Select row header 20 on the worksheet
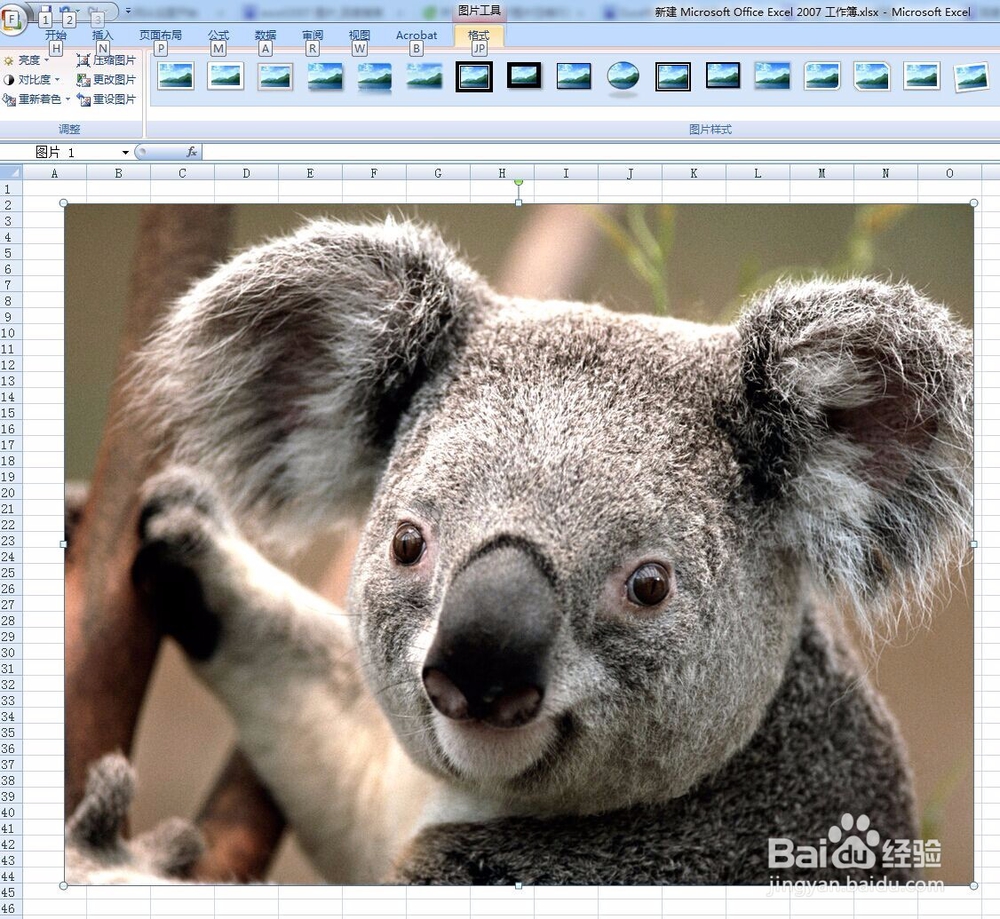 coord(11,493)
